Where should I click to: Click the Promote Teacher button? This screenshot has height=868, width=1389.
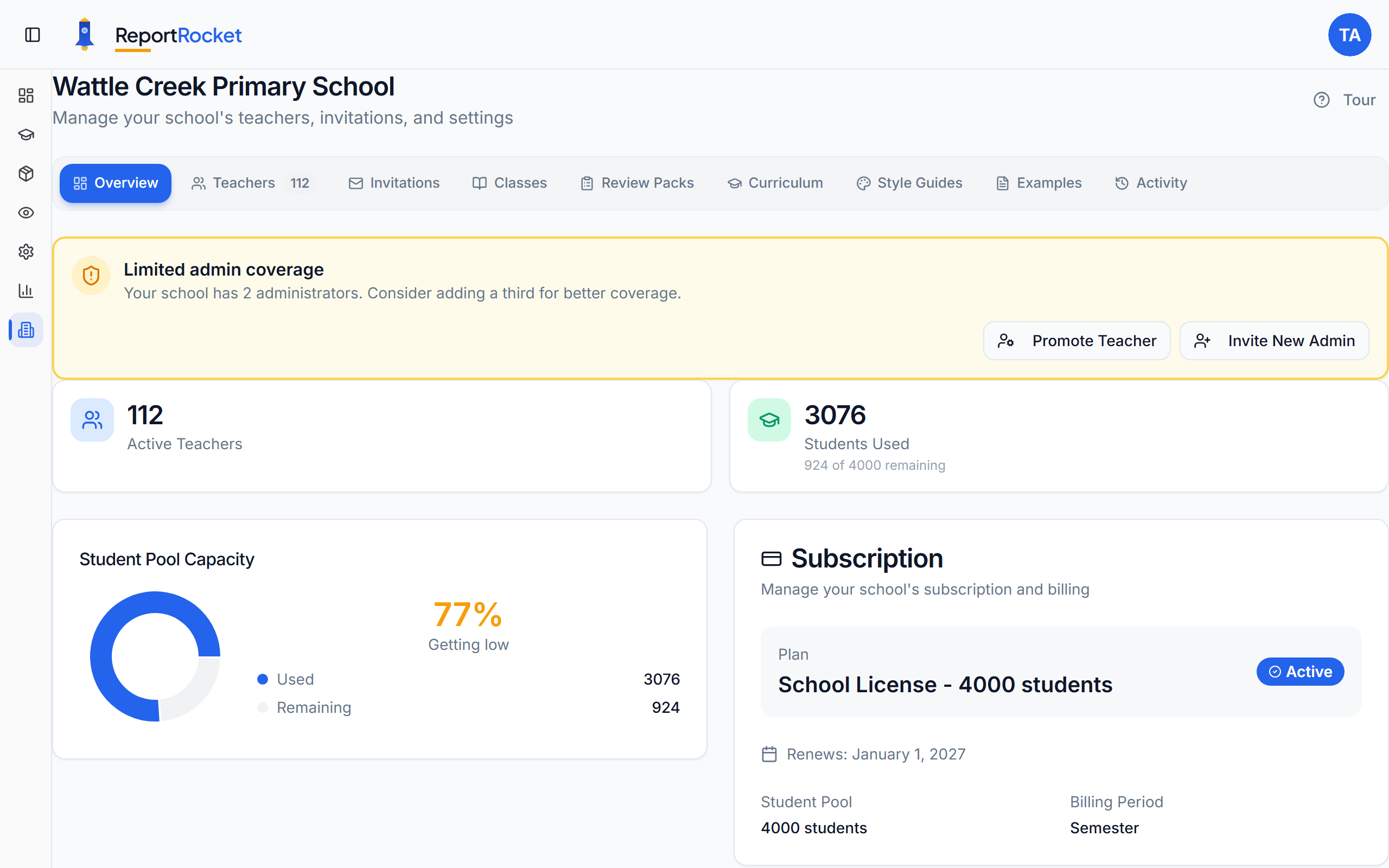pos(1077,341)
